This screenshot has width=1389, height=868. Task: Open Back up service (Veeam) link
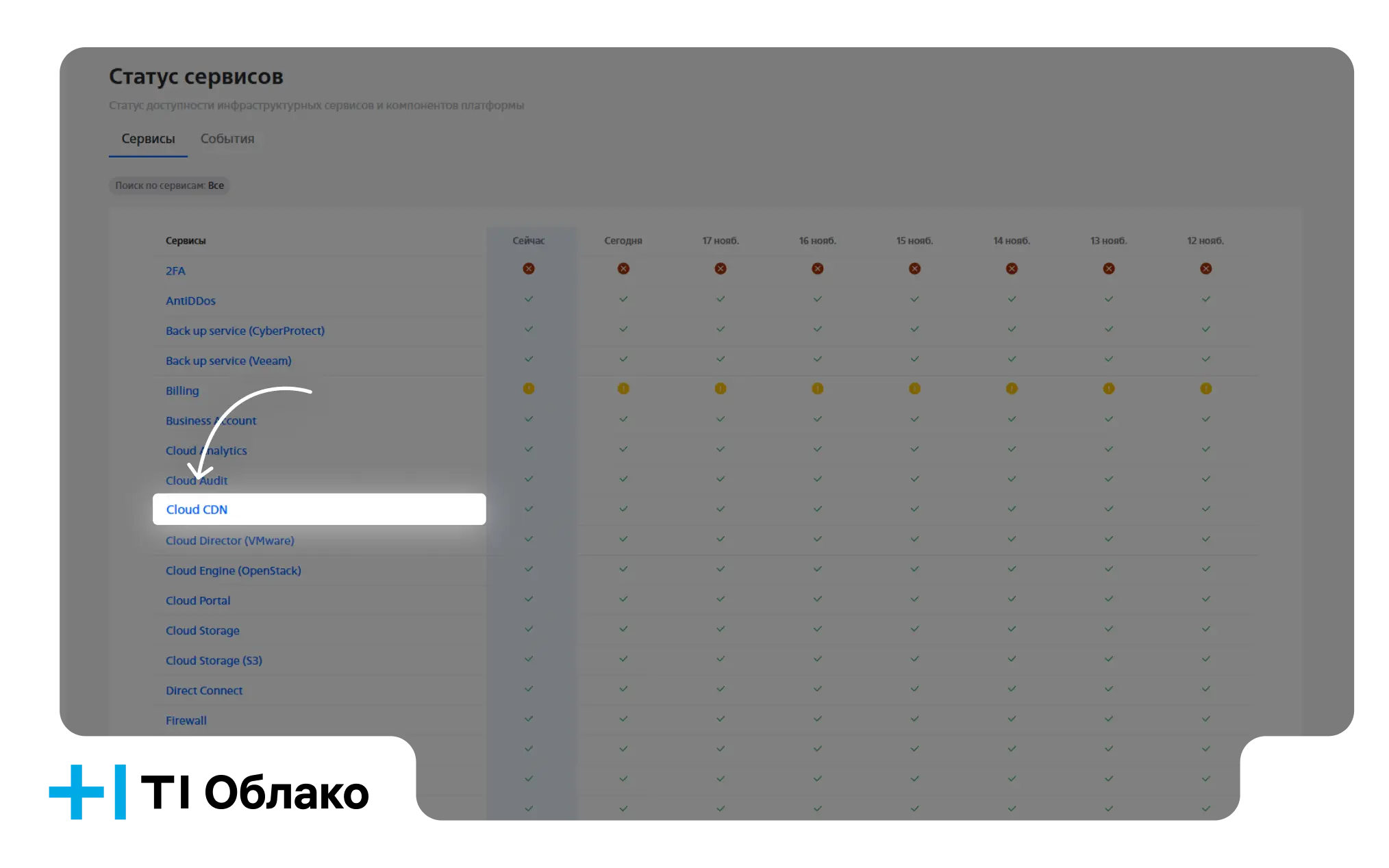coord(229,361)
